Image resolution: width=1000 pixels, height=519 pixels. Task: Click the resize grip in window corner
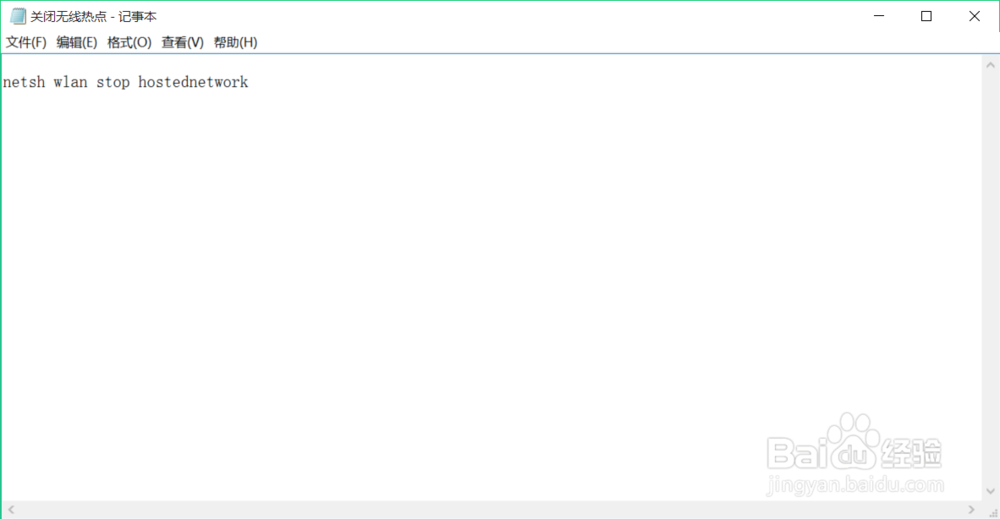click(993, 512)
